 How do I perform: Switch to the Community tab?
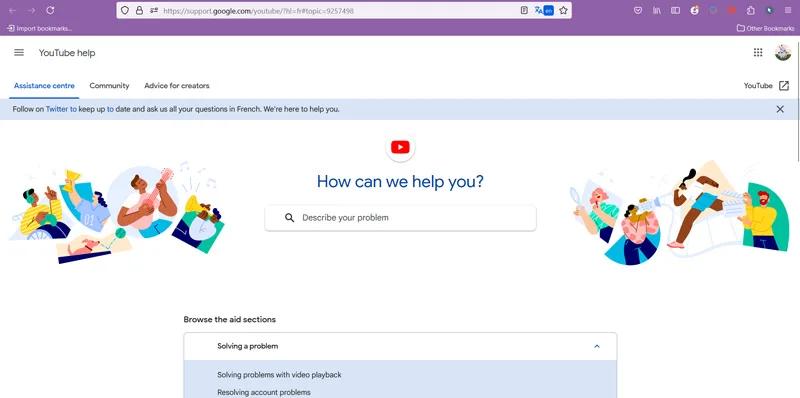pos(109,86)
